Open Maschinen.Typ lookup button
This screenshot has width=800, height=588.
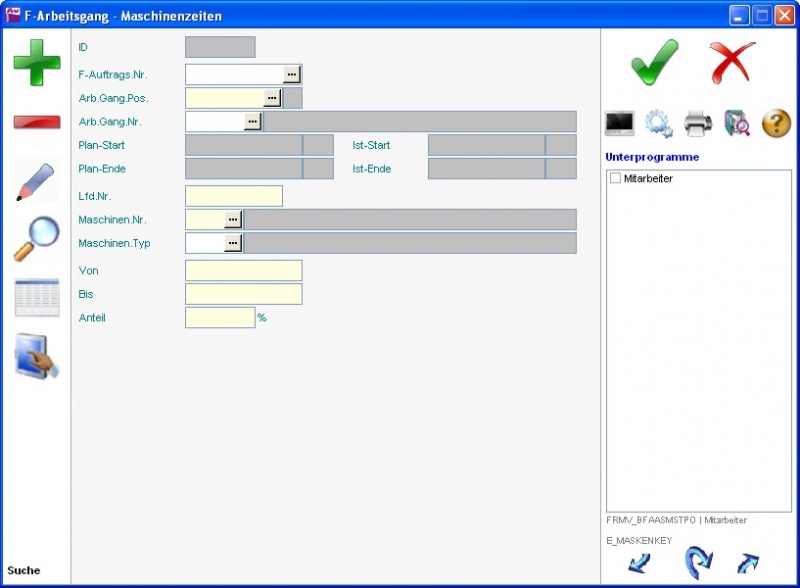click(233, 243)
